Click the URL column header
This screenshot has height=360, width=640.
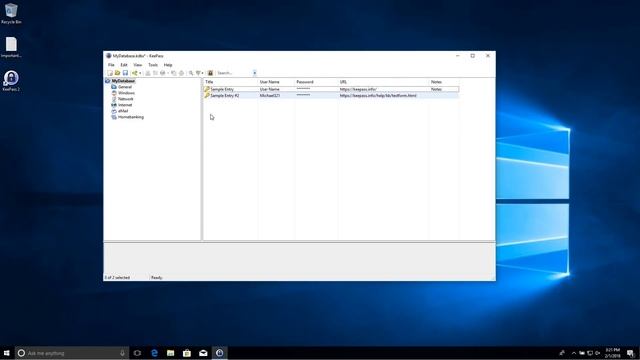[x=384, y=82]
